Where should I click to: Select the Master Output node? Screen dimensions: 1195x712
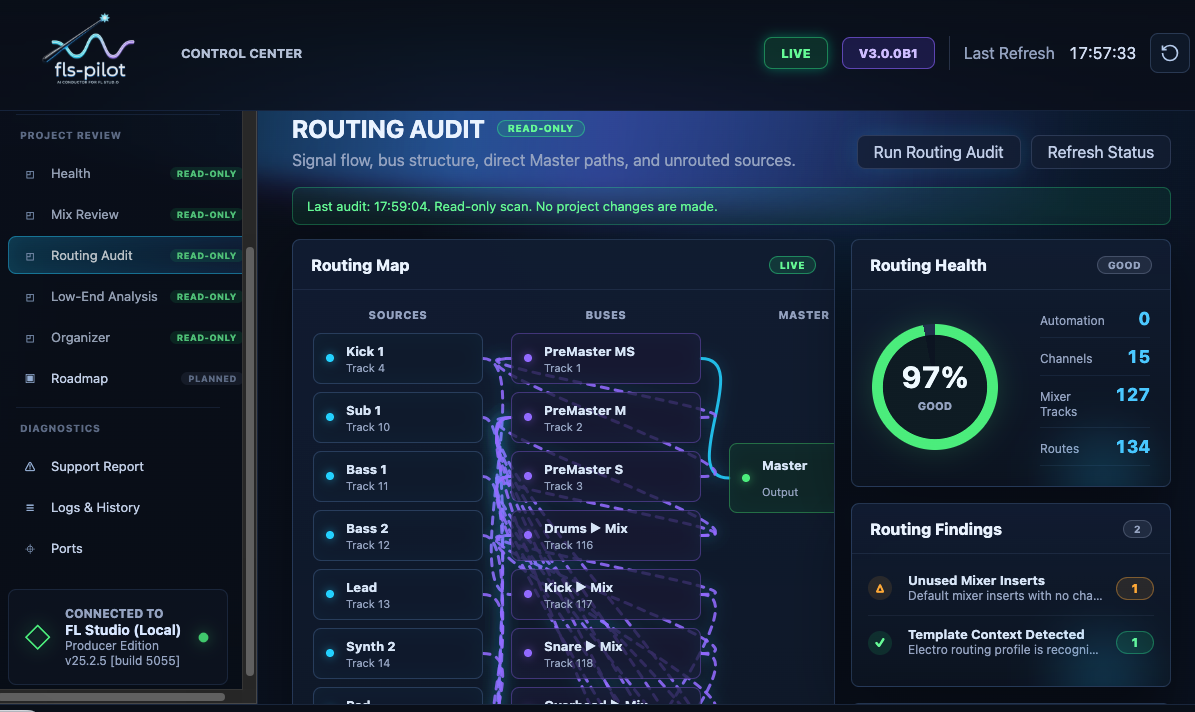click(782, 478)
